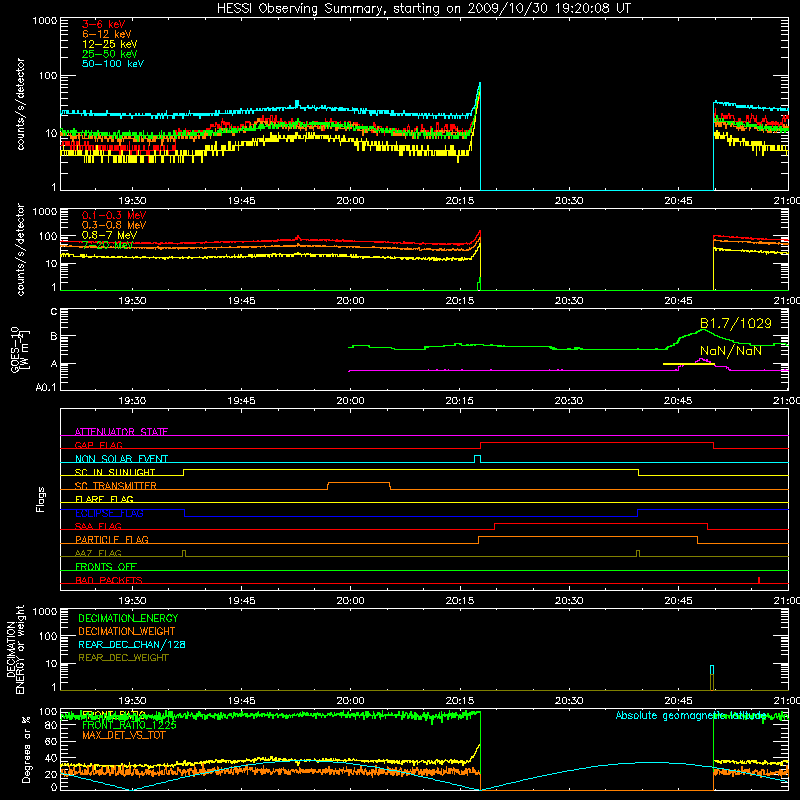800x800 pixels.
Task: Click the cyan NON_SOLAR_EVENT pulse
Action: point(478,459)
